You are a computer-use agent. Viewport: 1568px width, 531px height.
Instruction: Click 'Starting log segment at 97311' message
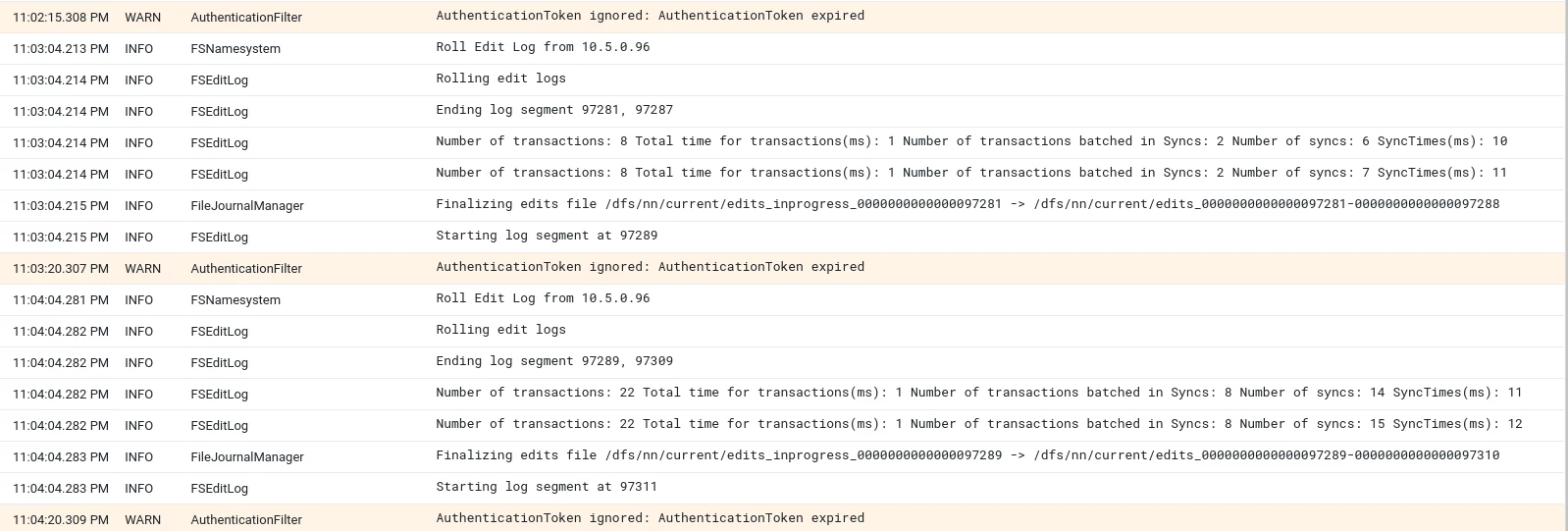click(x=547, y=487)
